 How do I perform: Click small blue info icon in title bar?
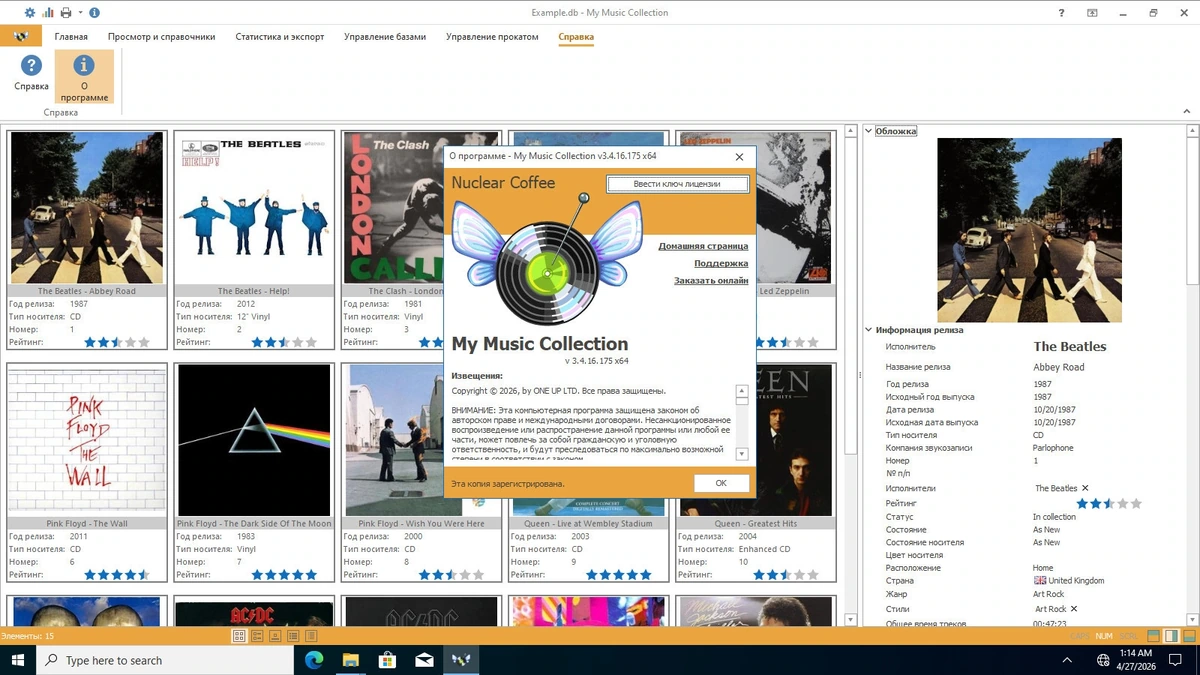tap(94, 13)
